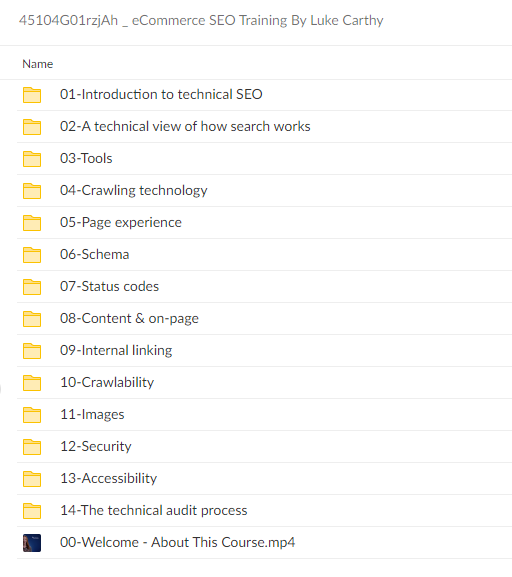
Task: Select the folder icon for 04-Crawling technology
Action: pyautogui.click(x=32, y=191)
